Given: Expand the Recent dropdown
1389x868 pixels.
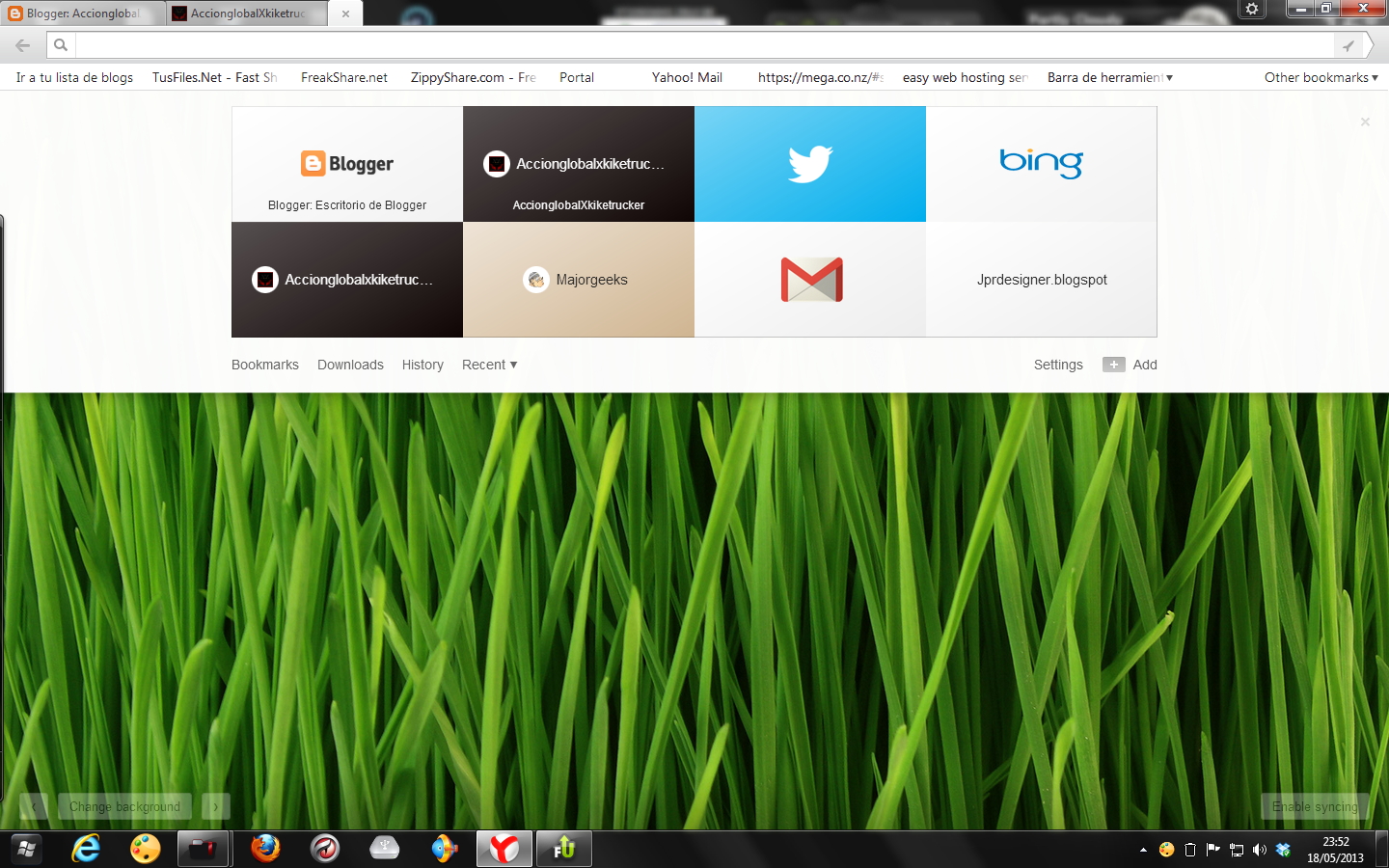Looking at the screenshot, I should 489,365.
